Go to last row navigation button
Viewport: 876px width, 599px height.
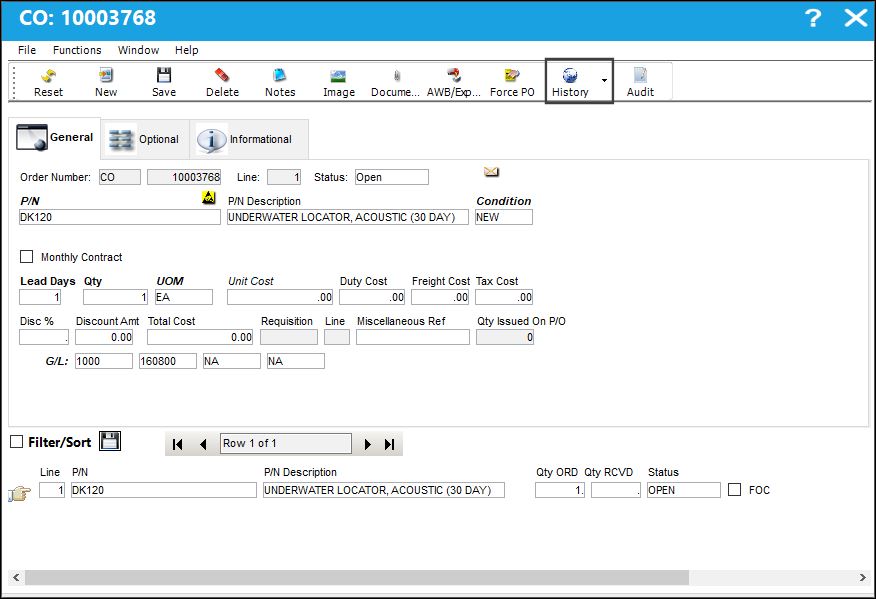[x=389, y=444]
